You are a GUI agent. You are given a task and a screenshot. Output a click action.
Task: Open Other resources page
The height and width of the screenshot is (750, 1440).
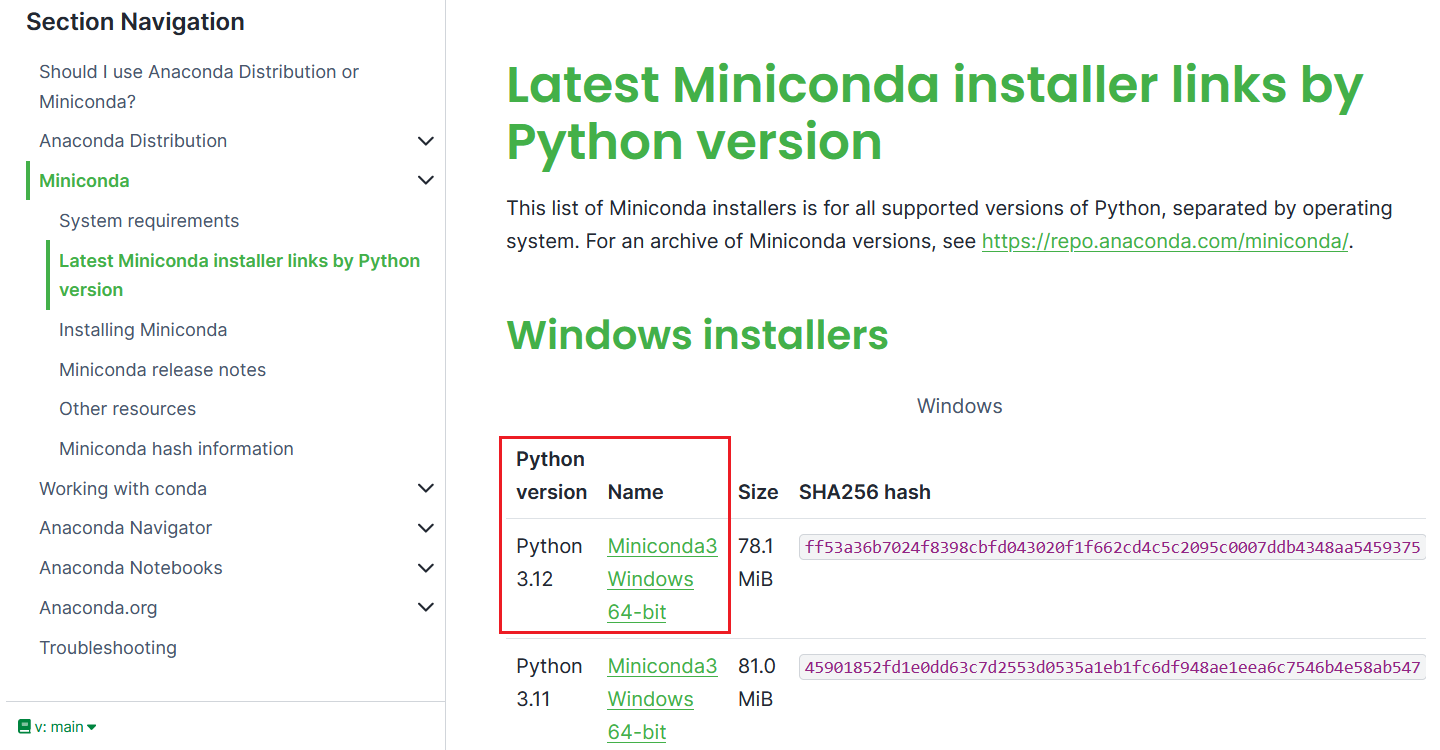pyautogui.click(x=128, y=409)
